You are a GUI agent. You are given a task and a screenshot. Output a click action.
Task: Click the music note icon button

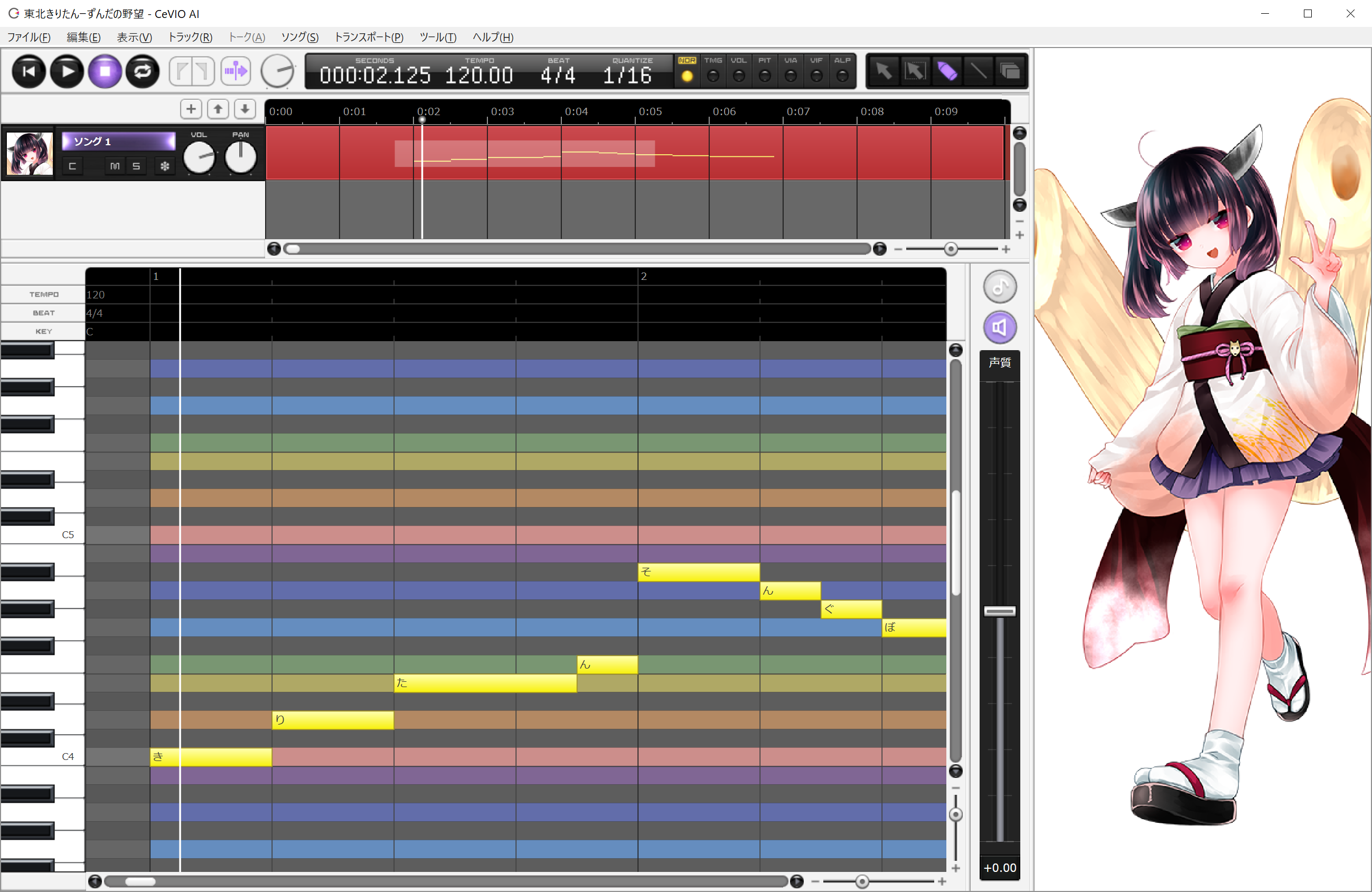point(1000,287)
